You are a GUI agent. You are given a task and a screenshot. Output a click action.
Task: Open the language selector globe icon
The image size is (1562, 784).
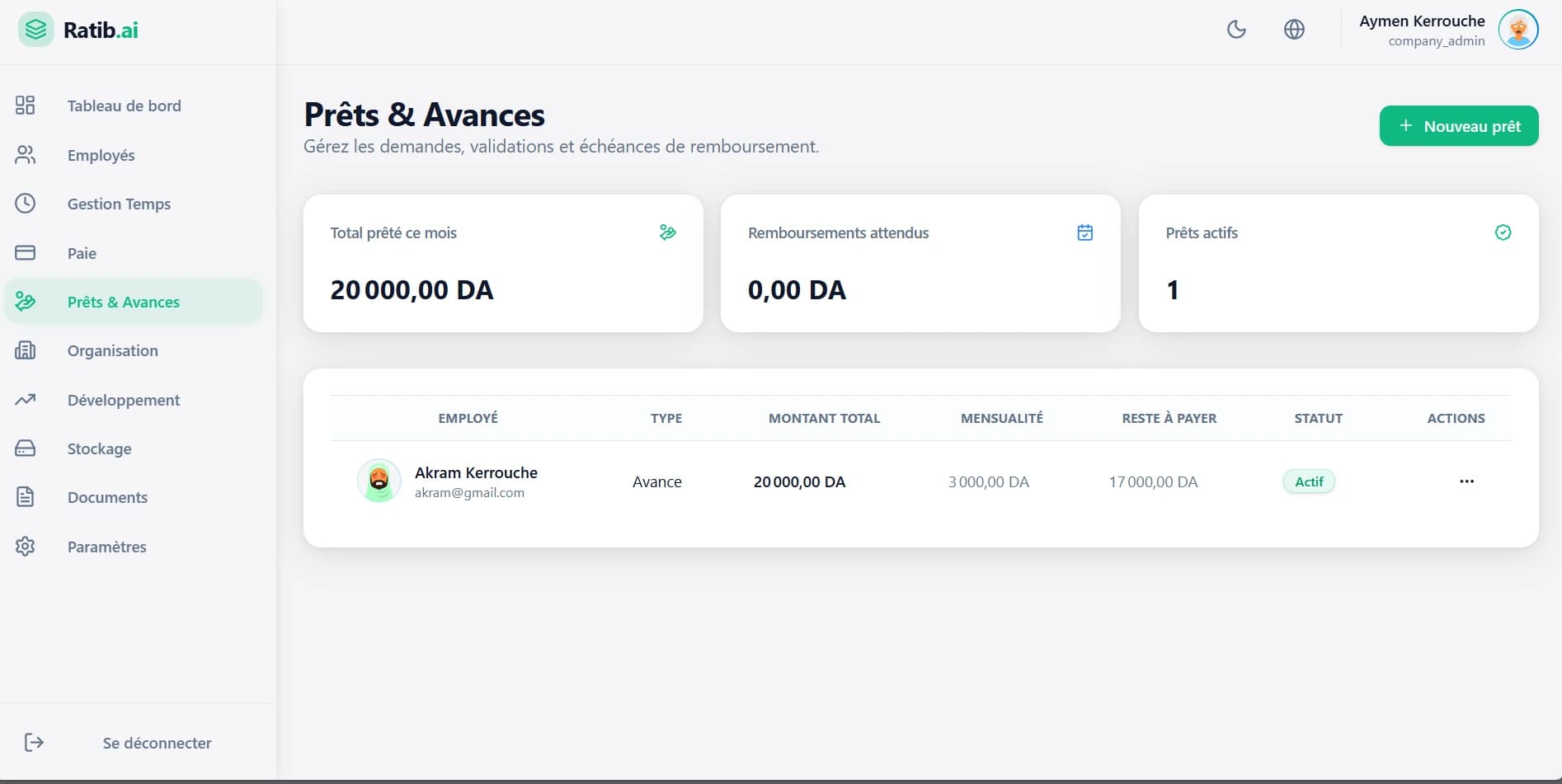click(1294, 30)
